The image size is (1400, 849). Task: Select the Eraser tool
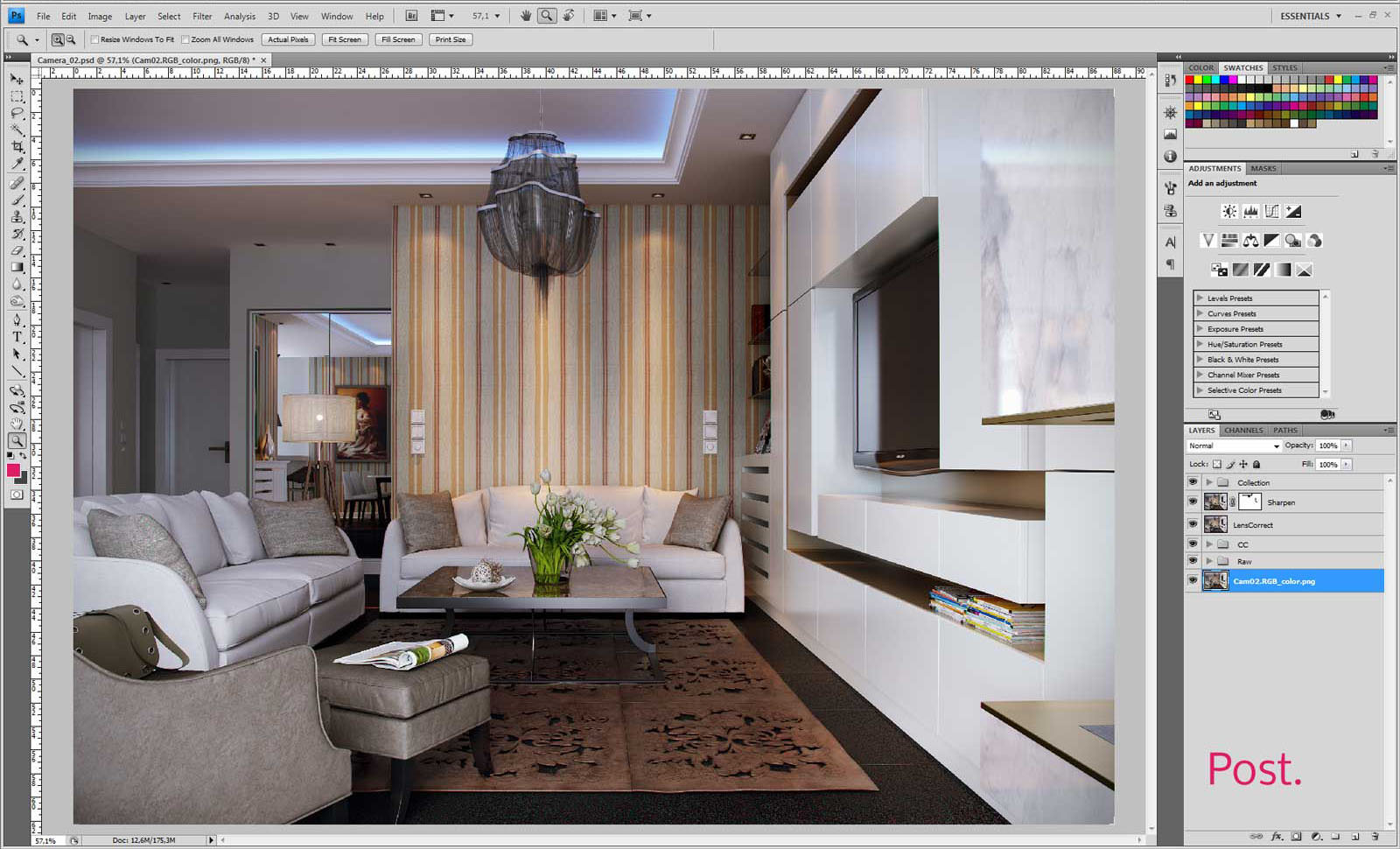tap(17, 251)
